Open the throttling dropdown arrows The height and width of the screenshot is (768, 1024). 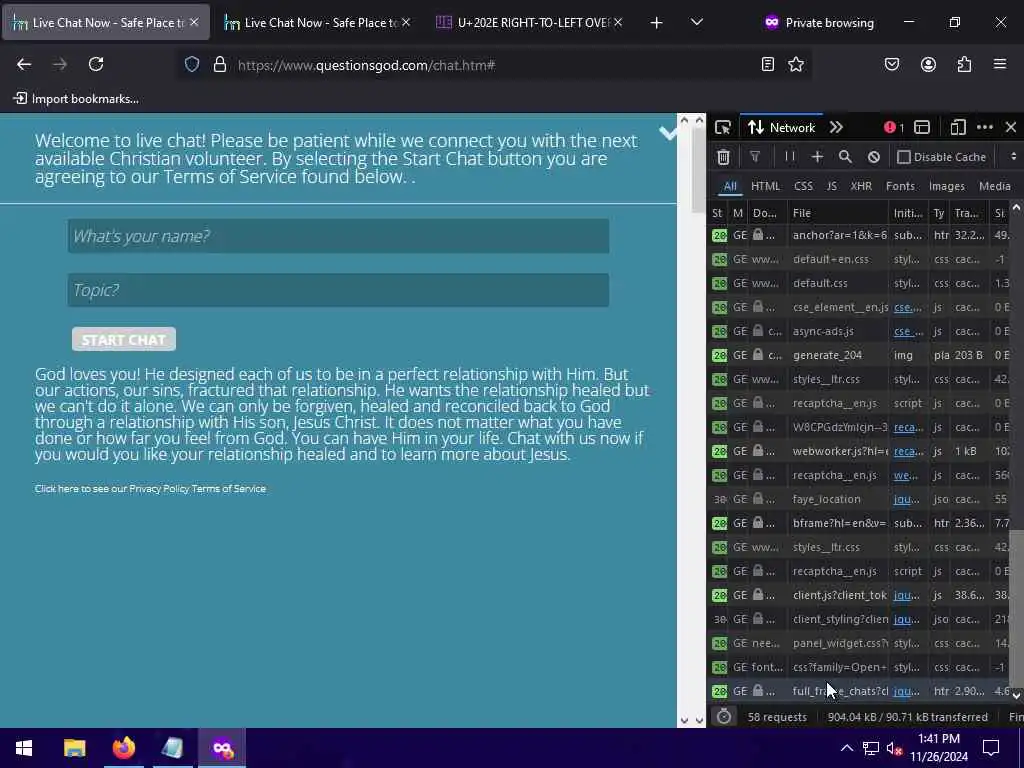1013,157
